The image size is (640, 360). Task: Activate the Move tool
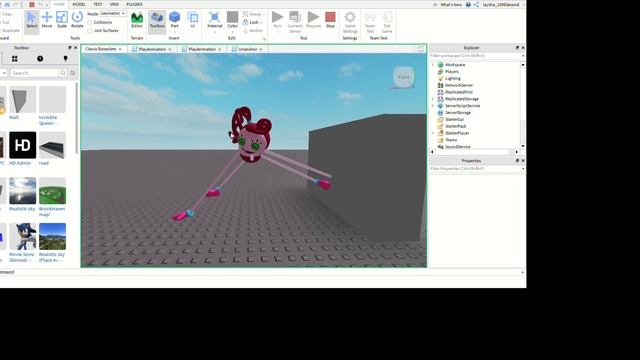click(x=47, y=20)
